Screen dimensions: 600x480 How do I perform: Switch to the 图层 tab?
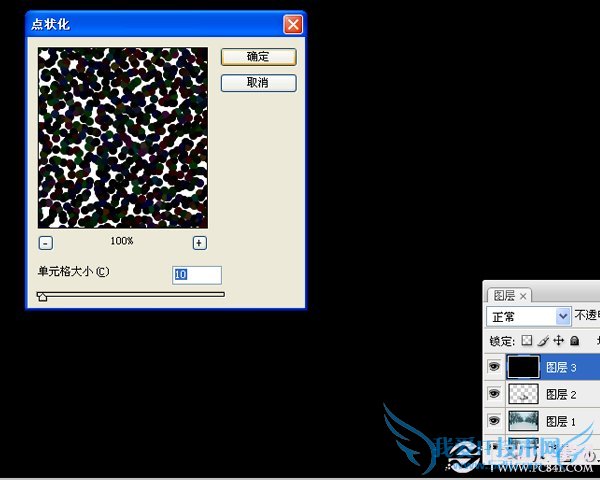tap(504, 296)
